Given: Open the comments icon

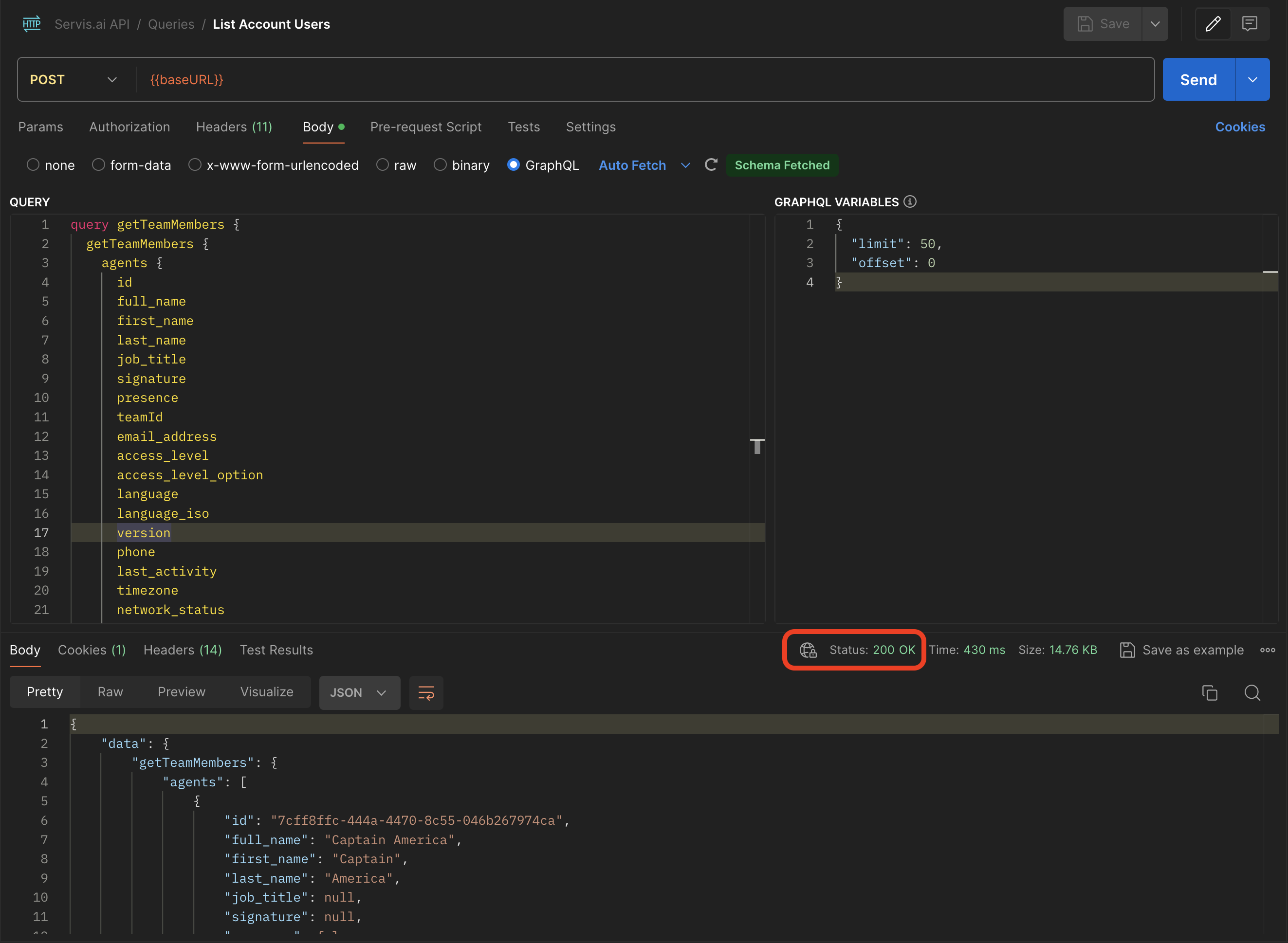Looking at the screenshot, I should [1250, 24].
